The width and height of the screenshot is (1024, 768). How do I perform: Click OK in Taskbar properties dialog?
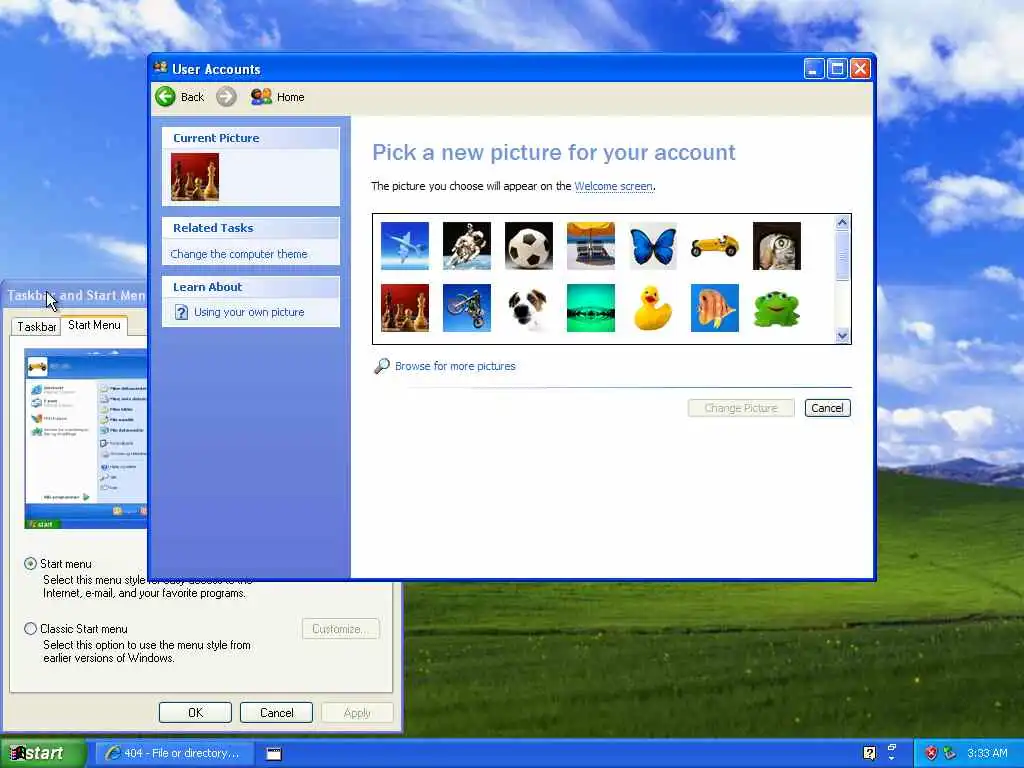(x=195, y=712)
